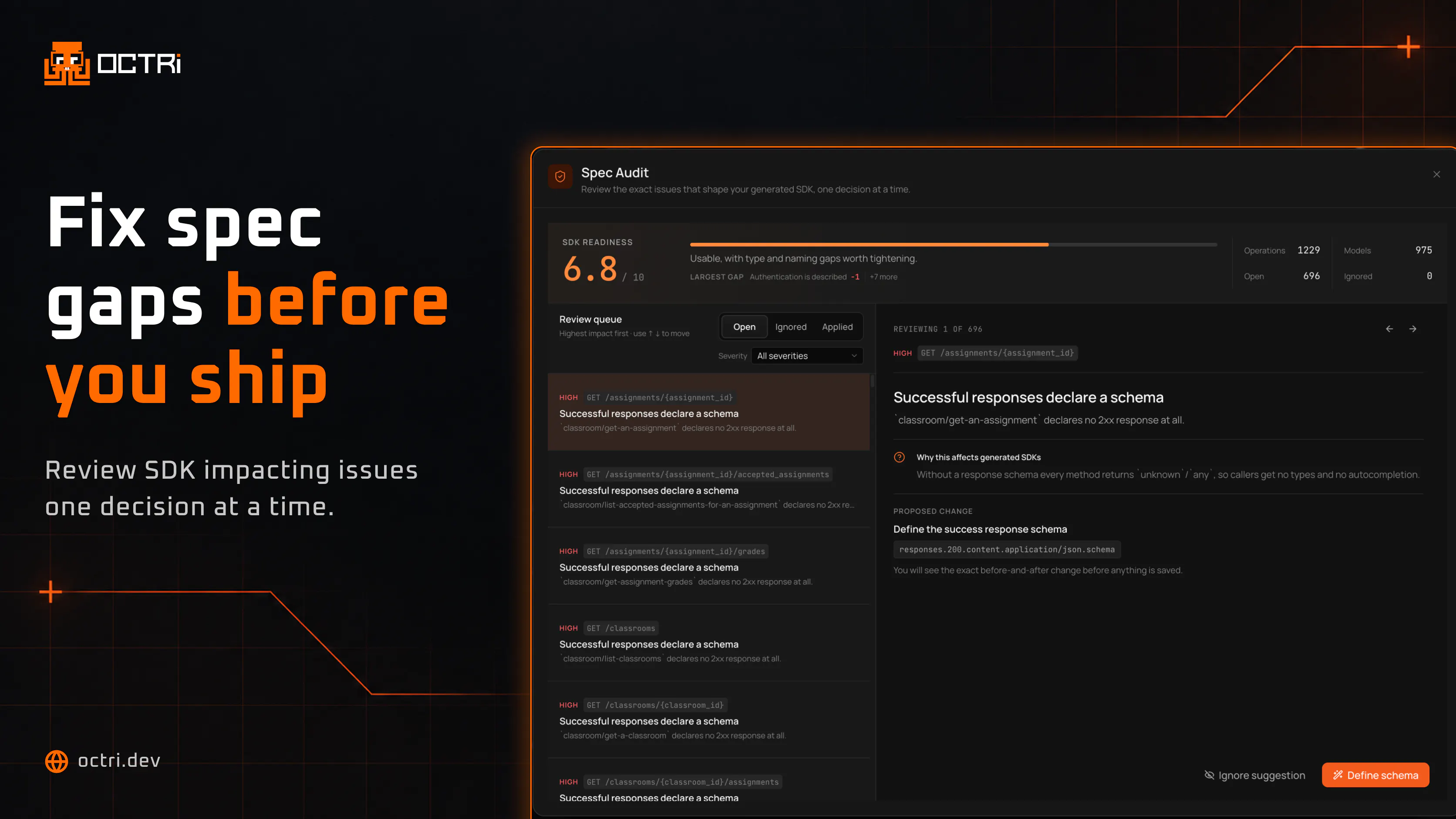Open the octri.dev link
Screen dimensions: 1456x819
click(119, 761)
